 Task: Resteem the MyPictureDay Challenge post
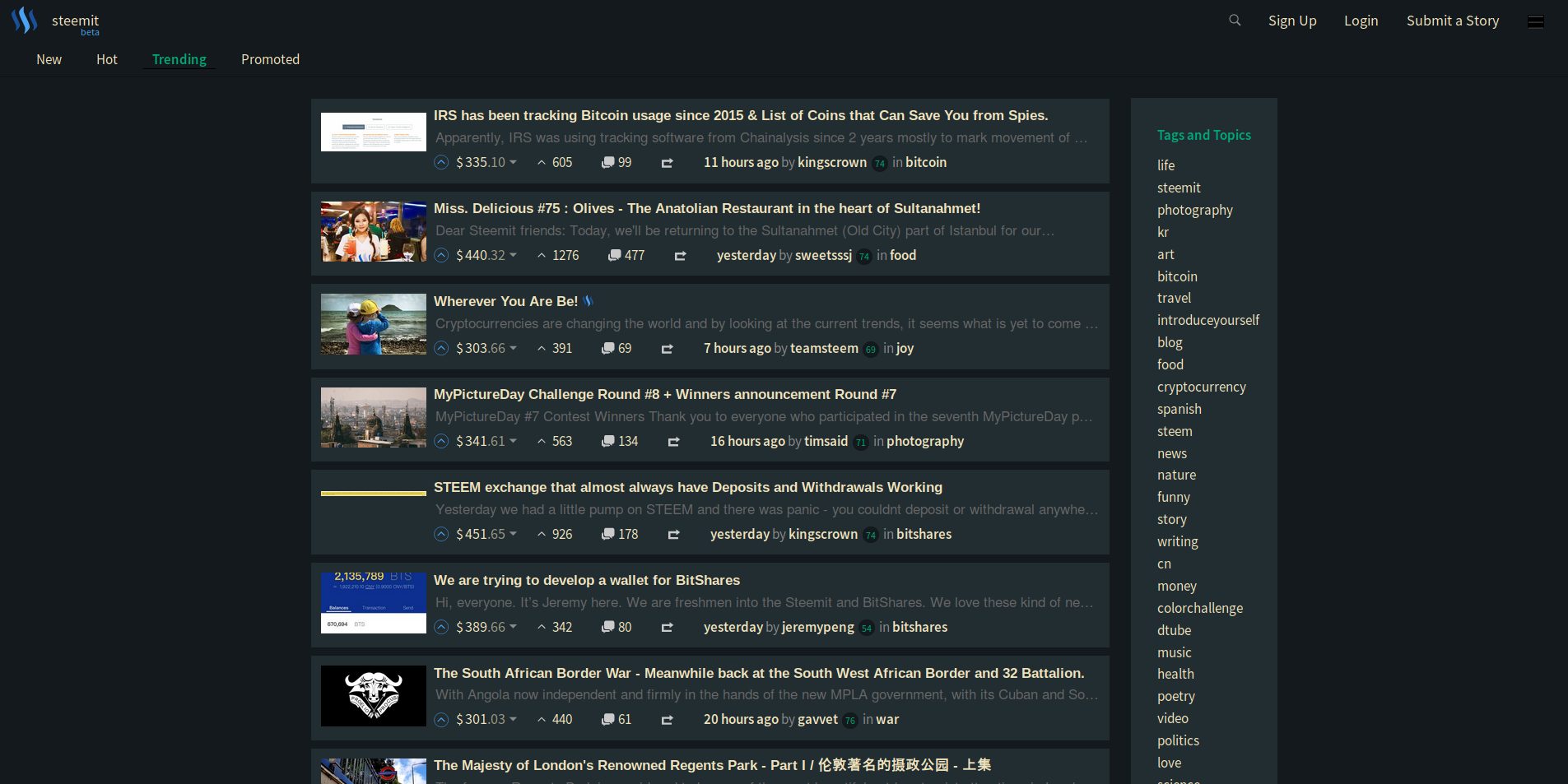coord(673,441)
